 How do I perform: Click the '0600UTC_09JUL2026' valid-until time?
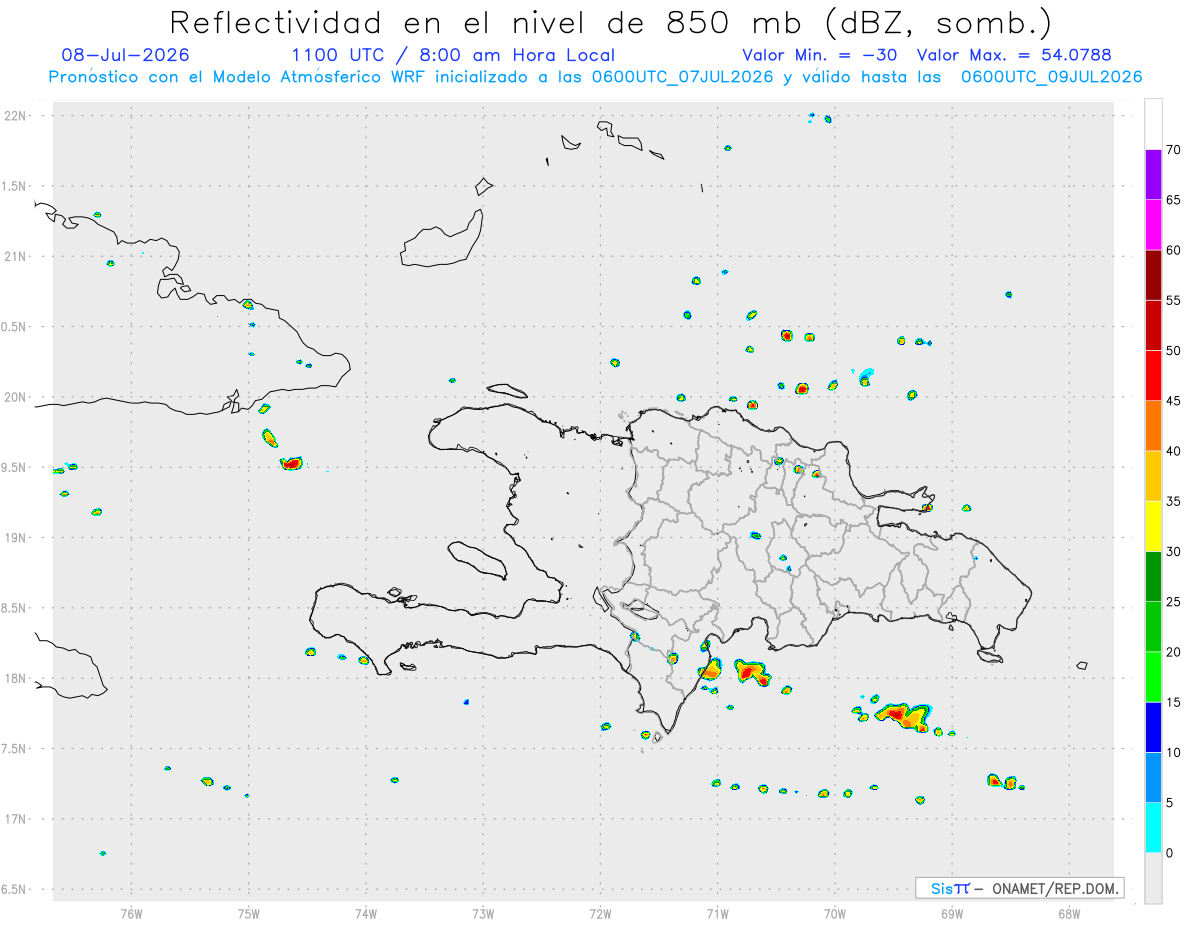(1051, 77)
